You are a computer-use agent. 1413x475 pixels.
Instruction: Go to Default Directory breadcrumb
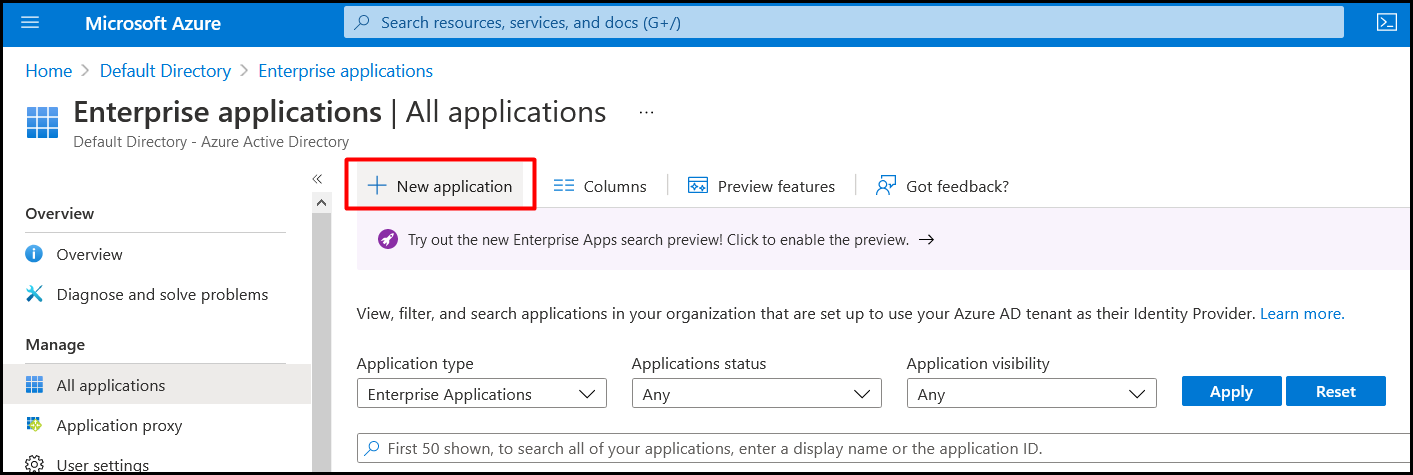tap(165, 71)
